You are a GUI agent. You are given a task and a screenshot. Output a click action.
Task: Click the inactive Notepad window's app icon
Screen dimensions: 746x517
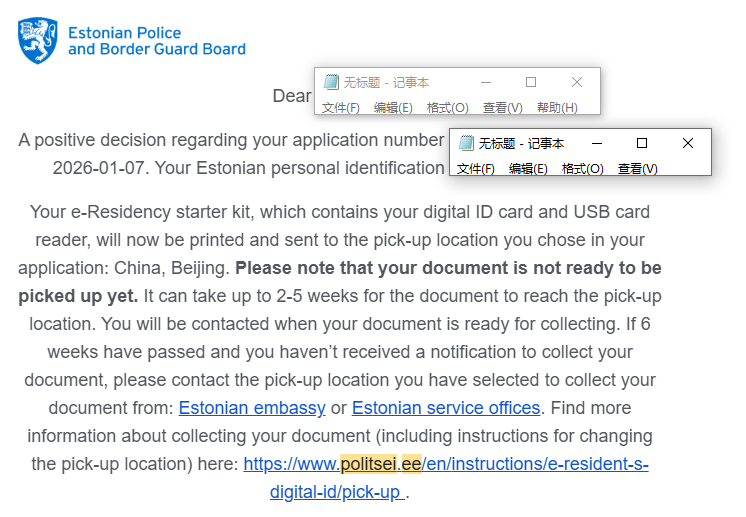tap(331, 83)
